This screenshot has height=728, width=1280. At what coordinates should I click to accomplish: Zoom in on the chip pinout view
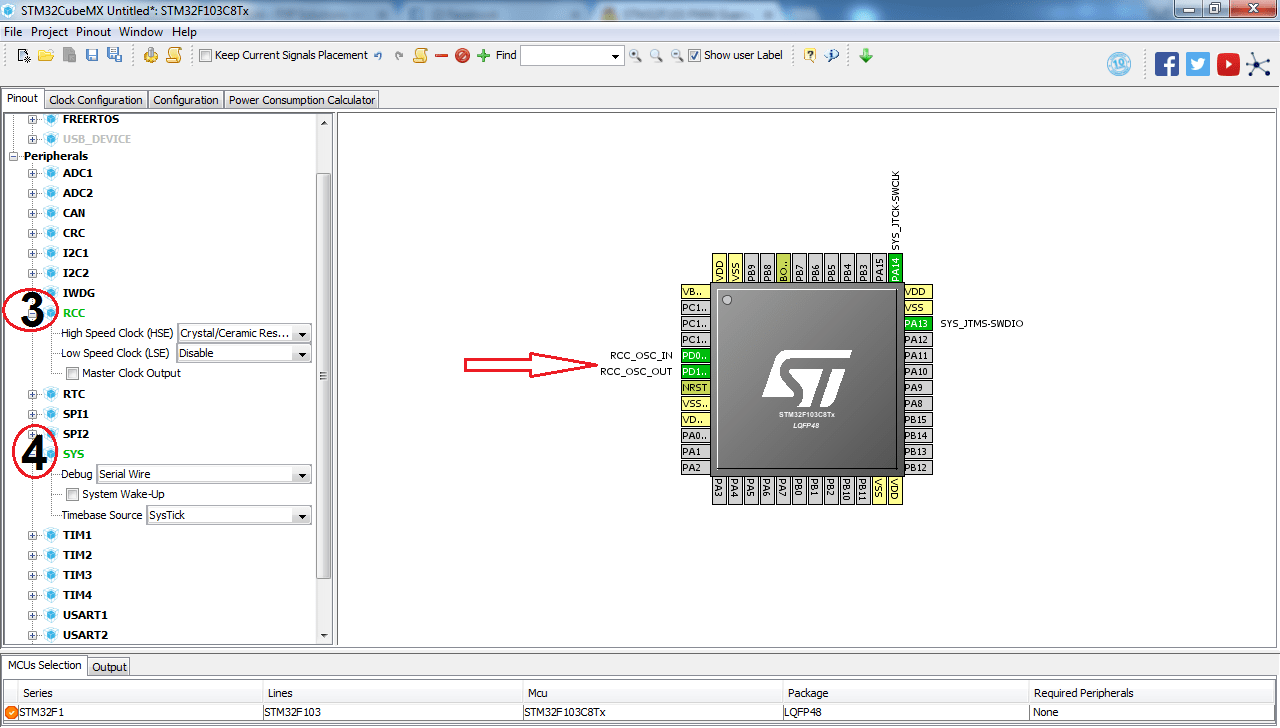(x=635, y=55)
